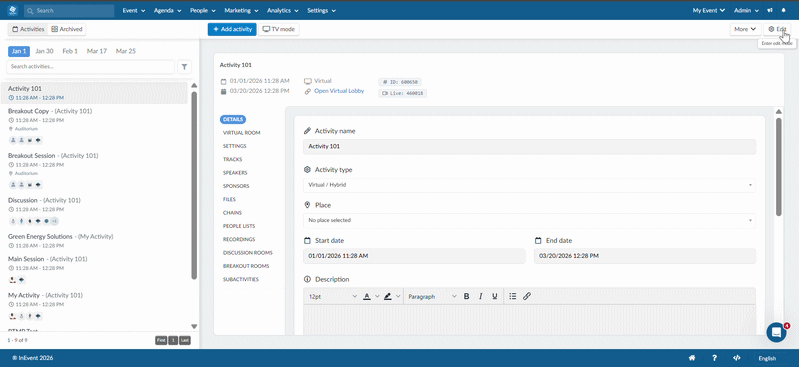
Task: Click the Edit button
Action: click(778, 29)
